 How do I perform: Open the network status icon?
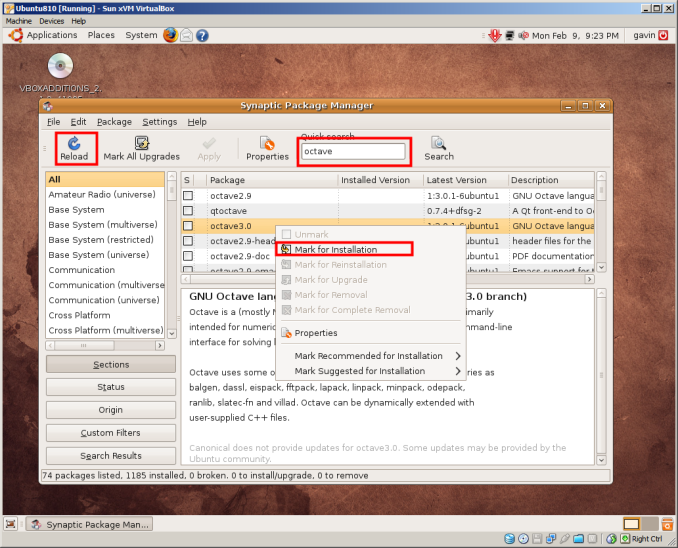pos(510,35)
